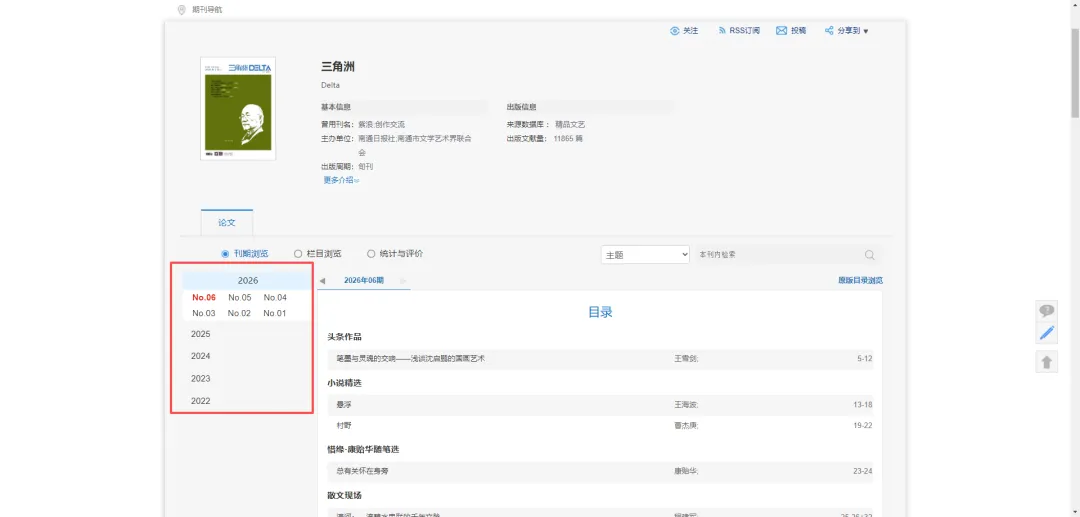The image size is (1080, 517).
Task: Expand year 2024 in issue list
Action: [x=200, y=356]
